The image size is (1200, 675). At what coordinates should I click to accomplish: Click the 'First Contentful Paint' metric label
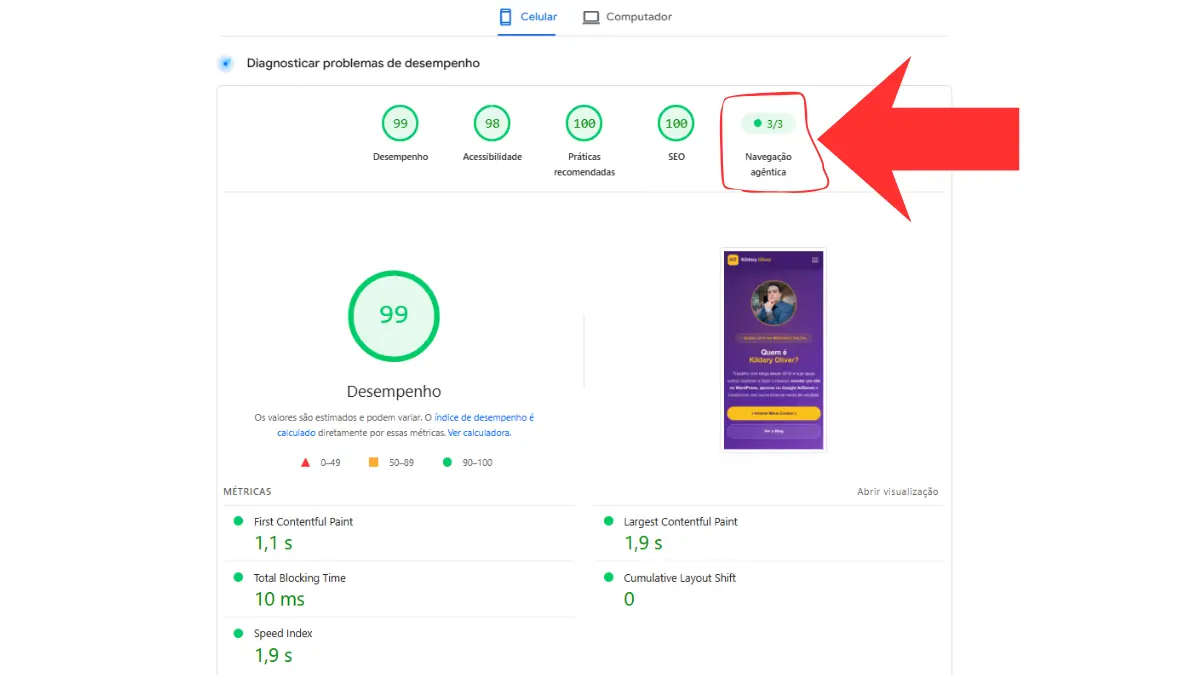click(x=303, y=522)
